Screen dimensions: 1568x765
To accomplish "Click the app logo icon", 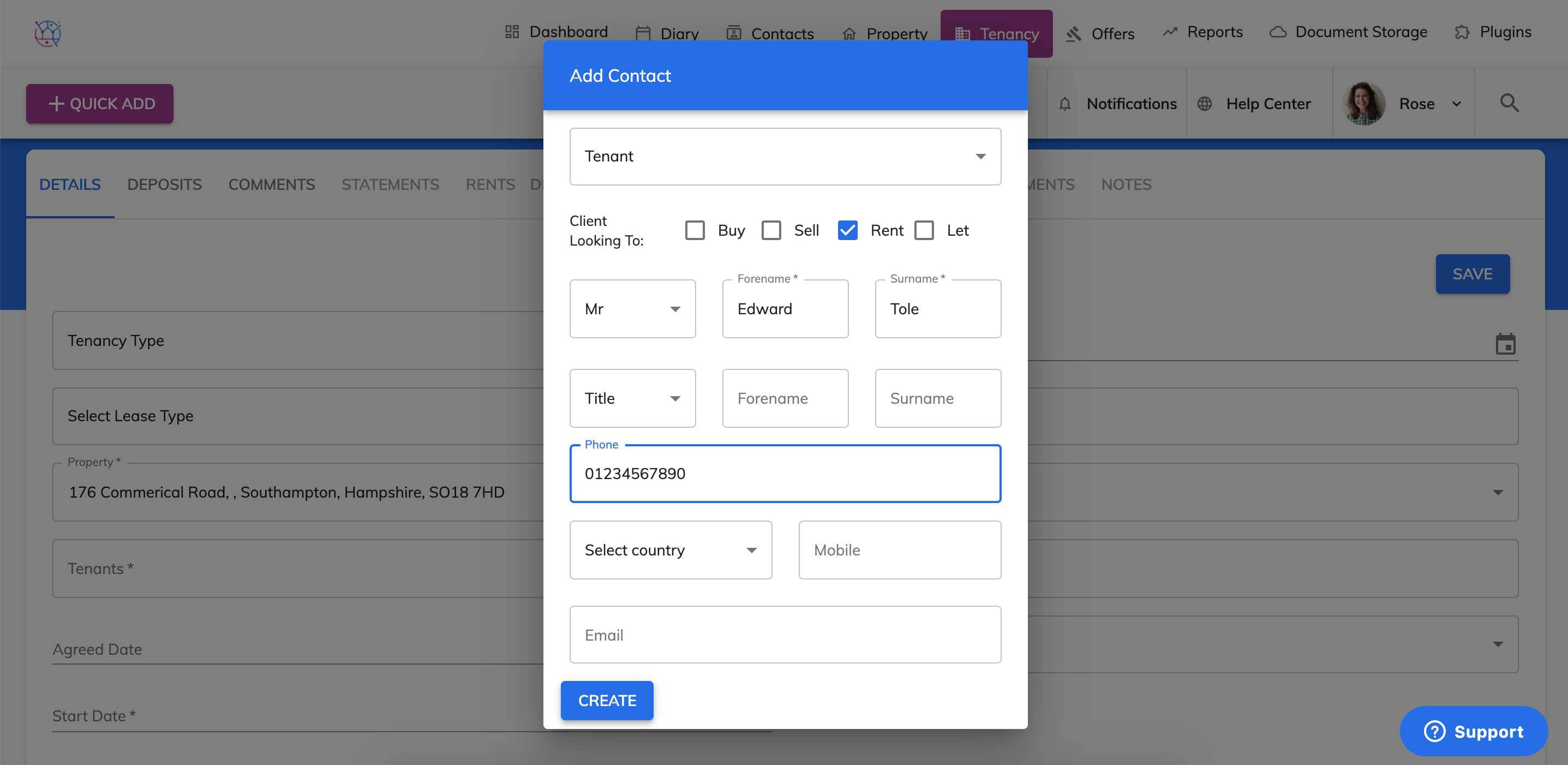I will click(x=47, y=33).
